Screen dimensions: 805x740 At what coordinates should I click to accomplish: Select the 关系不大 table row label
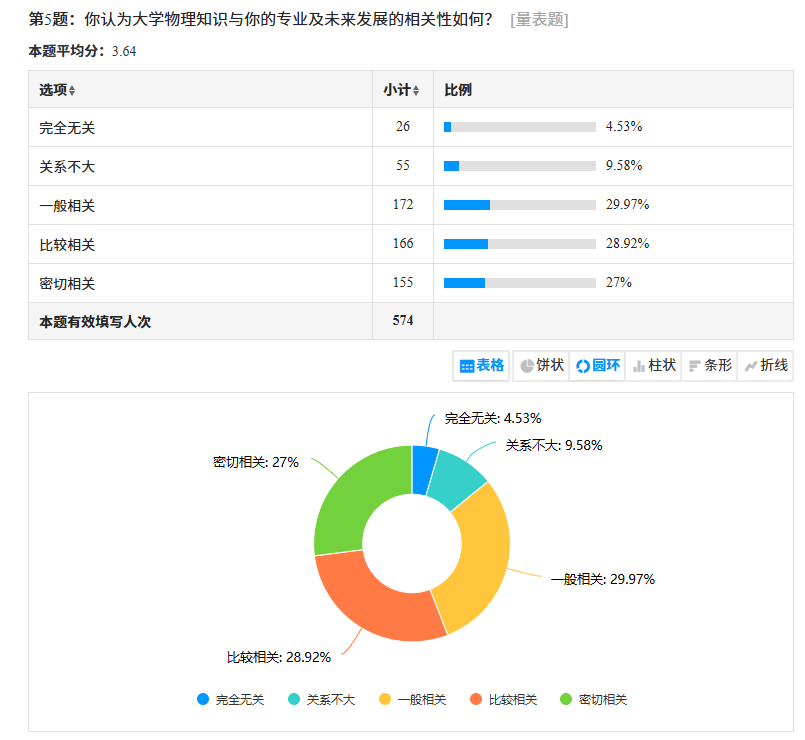67,166
